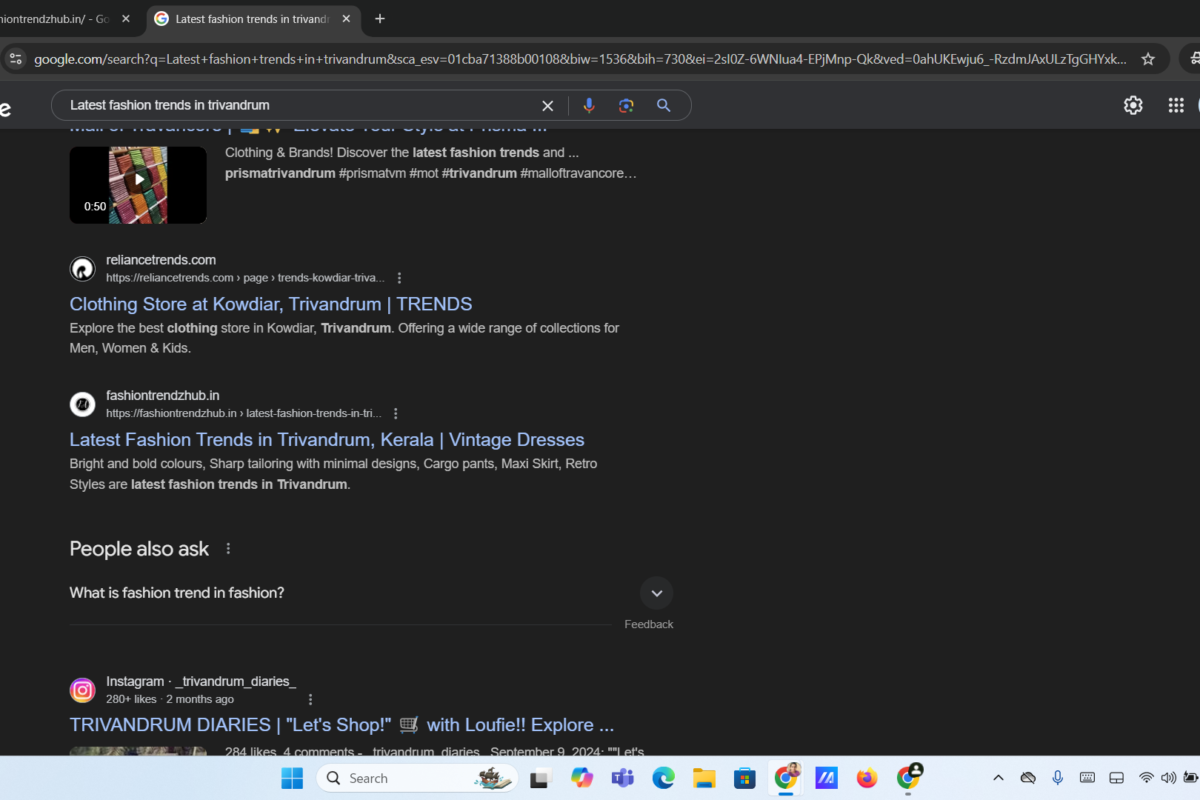Click the microphone tray icon
This screenshot has height=800, width=1200.
(1058, 778)
